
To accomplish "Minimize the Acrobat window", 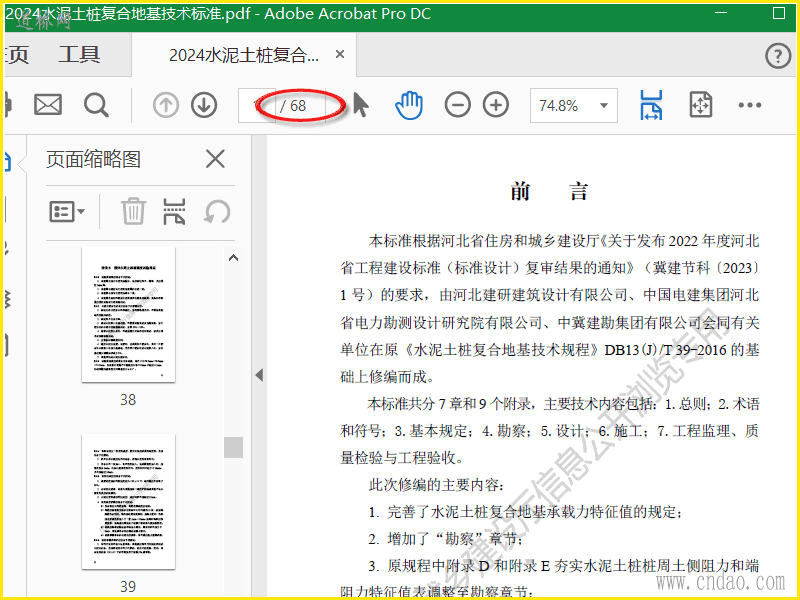I will [721, 13].
